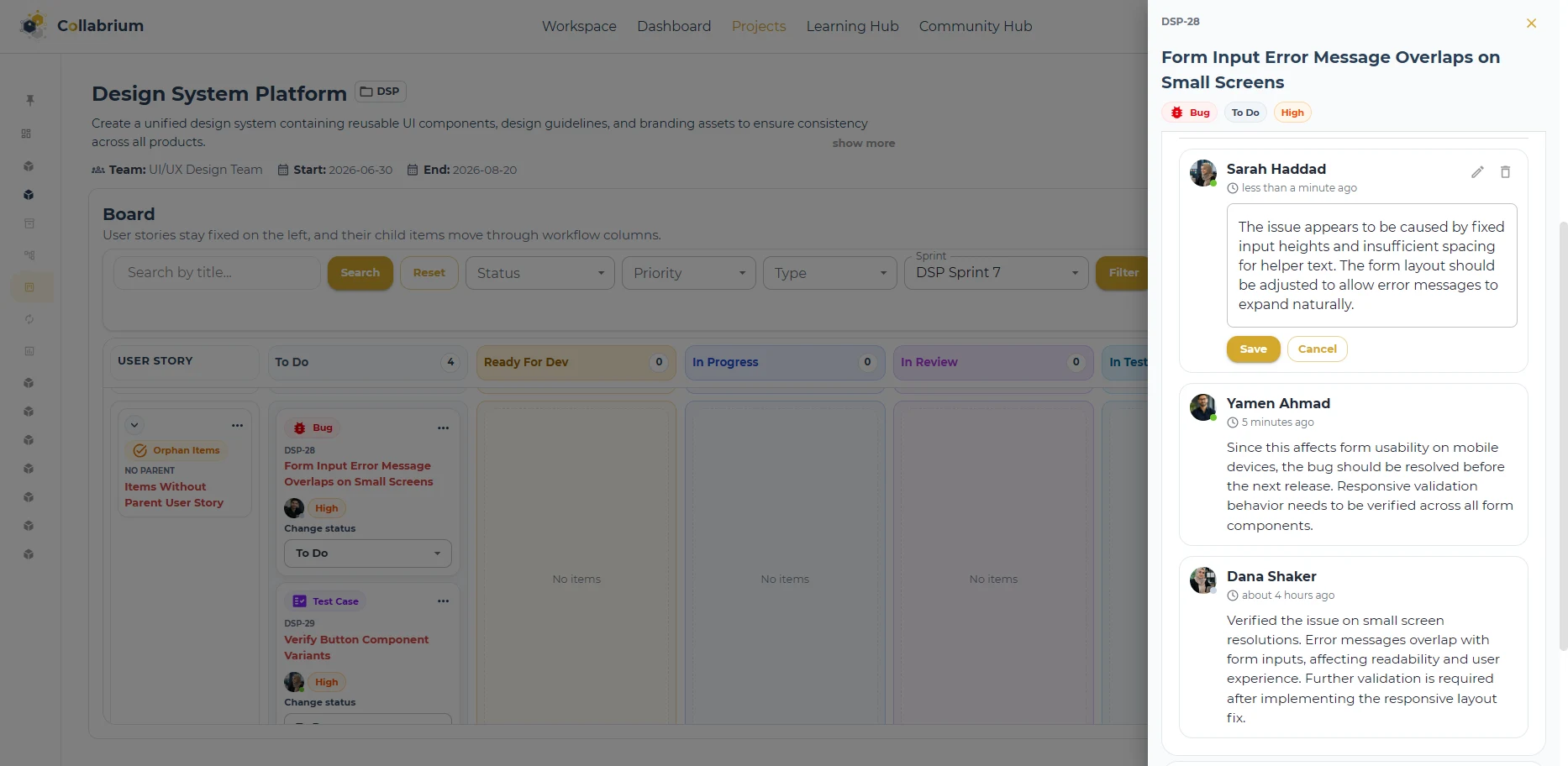
Task: Click the pin icon in the left sidebar
Action: pyautogui.click(x=29, y=100)
